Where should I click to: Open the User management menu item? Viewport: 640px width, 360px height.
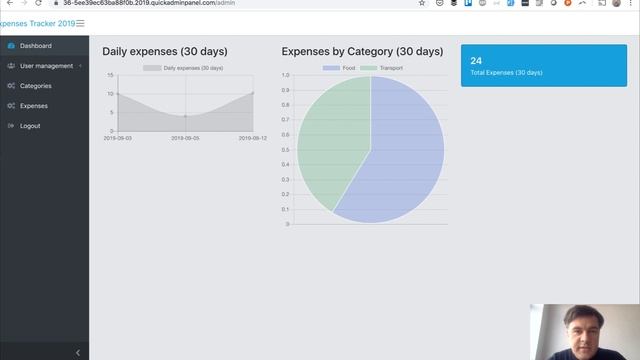click(44, 66)
